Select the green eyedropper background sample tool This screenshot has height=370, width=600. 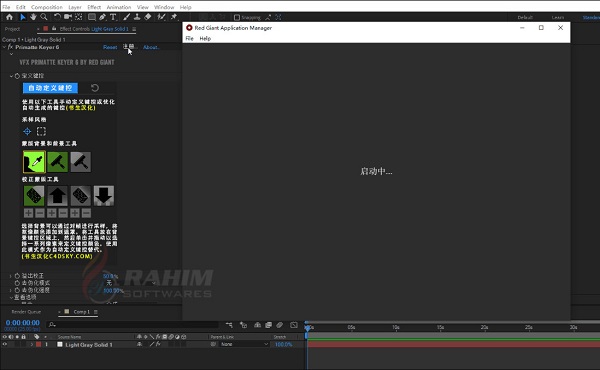[x=34, y=161]
